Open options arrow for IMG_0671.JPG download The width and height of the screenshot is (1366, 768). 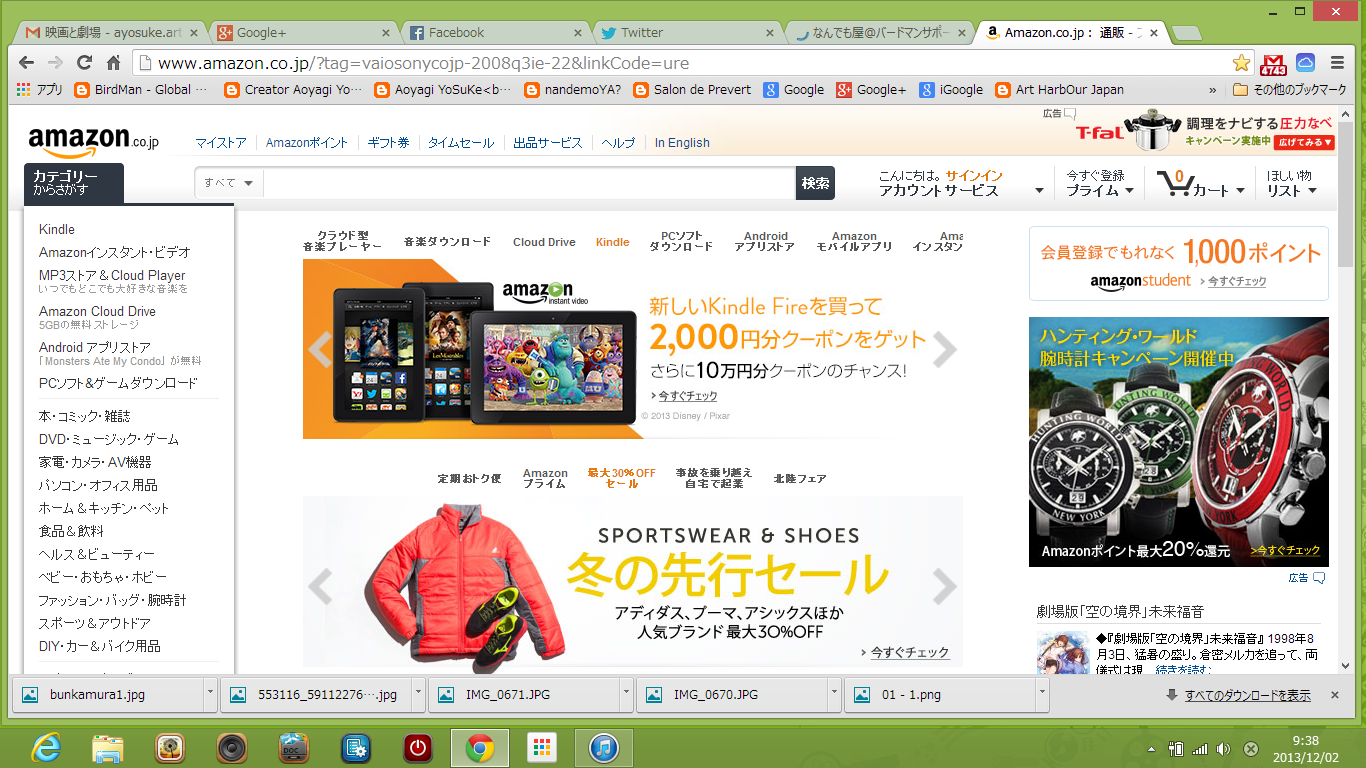tap(625, 694)
